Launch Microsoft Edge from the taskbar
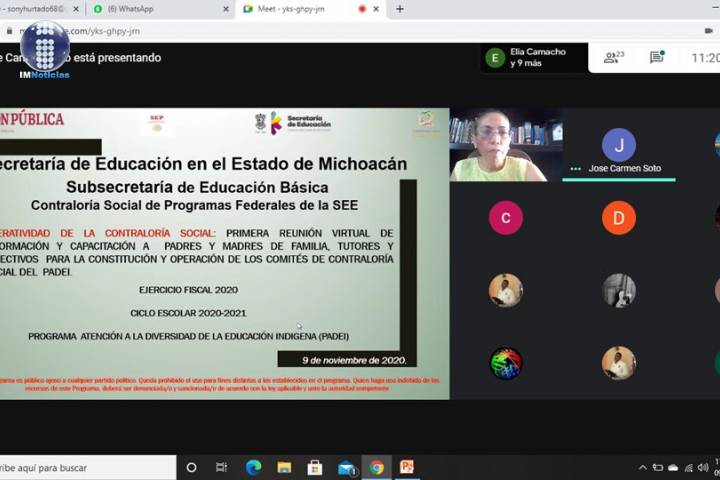This screenshot has height=480, width=720. click(x=253, y=467)
